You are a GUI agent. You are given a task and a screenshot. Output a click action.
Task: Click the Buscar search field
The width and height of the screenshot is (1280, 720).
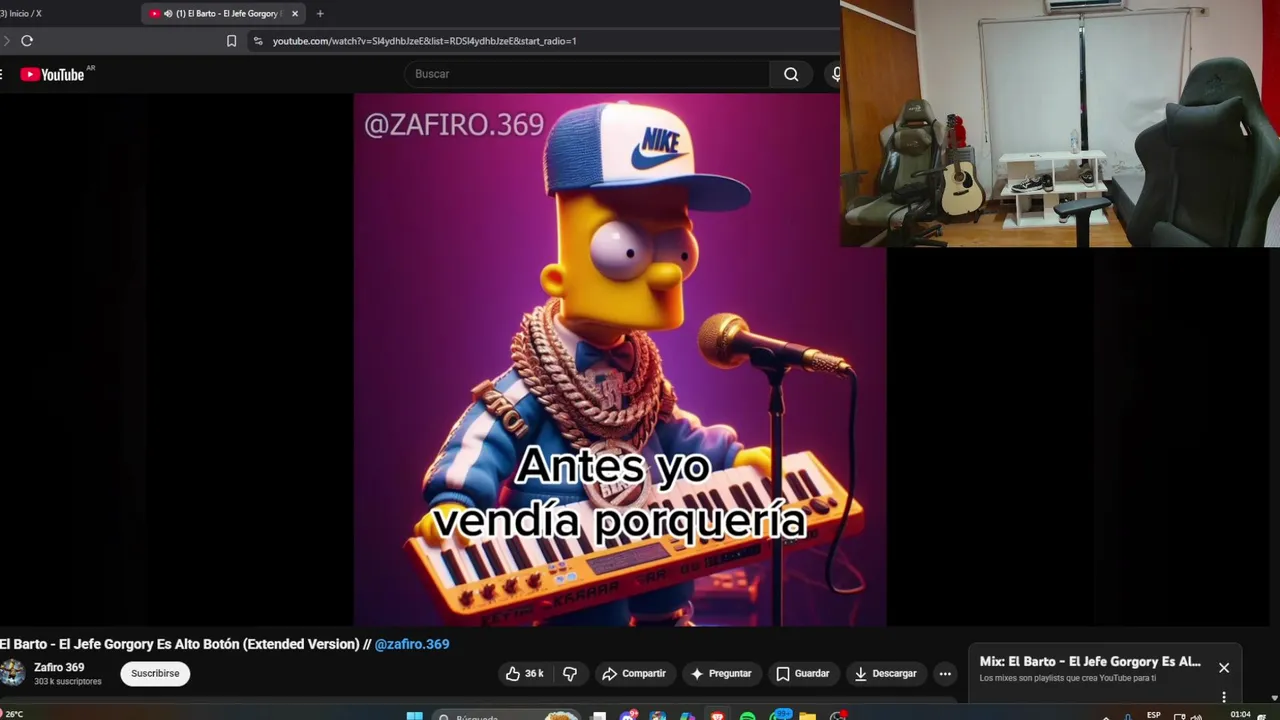click(x=587, y=74)
